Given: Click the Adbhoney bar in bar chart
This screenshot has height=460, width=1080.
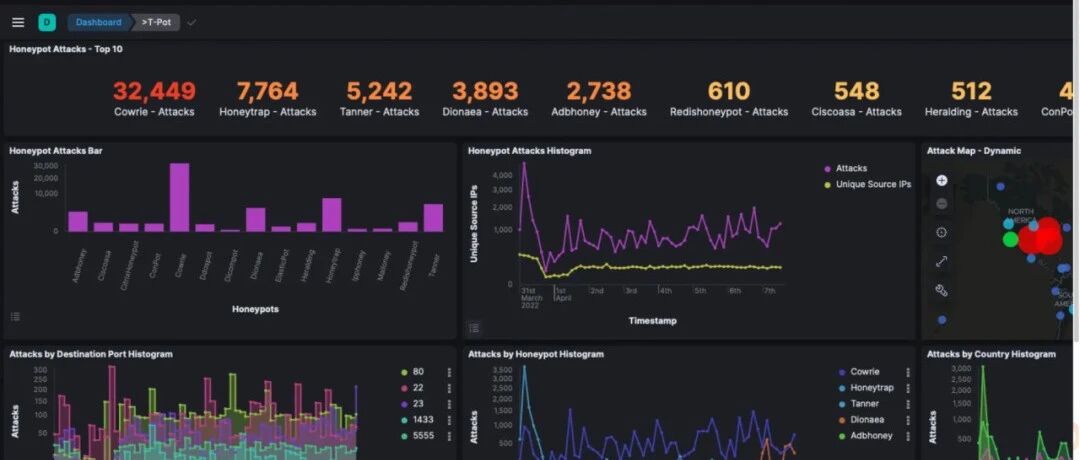Looking at the screenshot, I should 78,222.
